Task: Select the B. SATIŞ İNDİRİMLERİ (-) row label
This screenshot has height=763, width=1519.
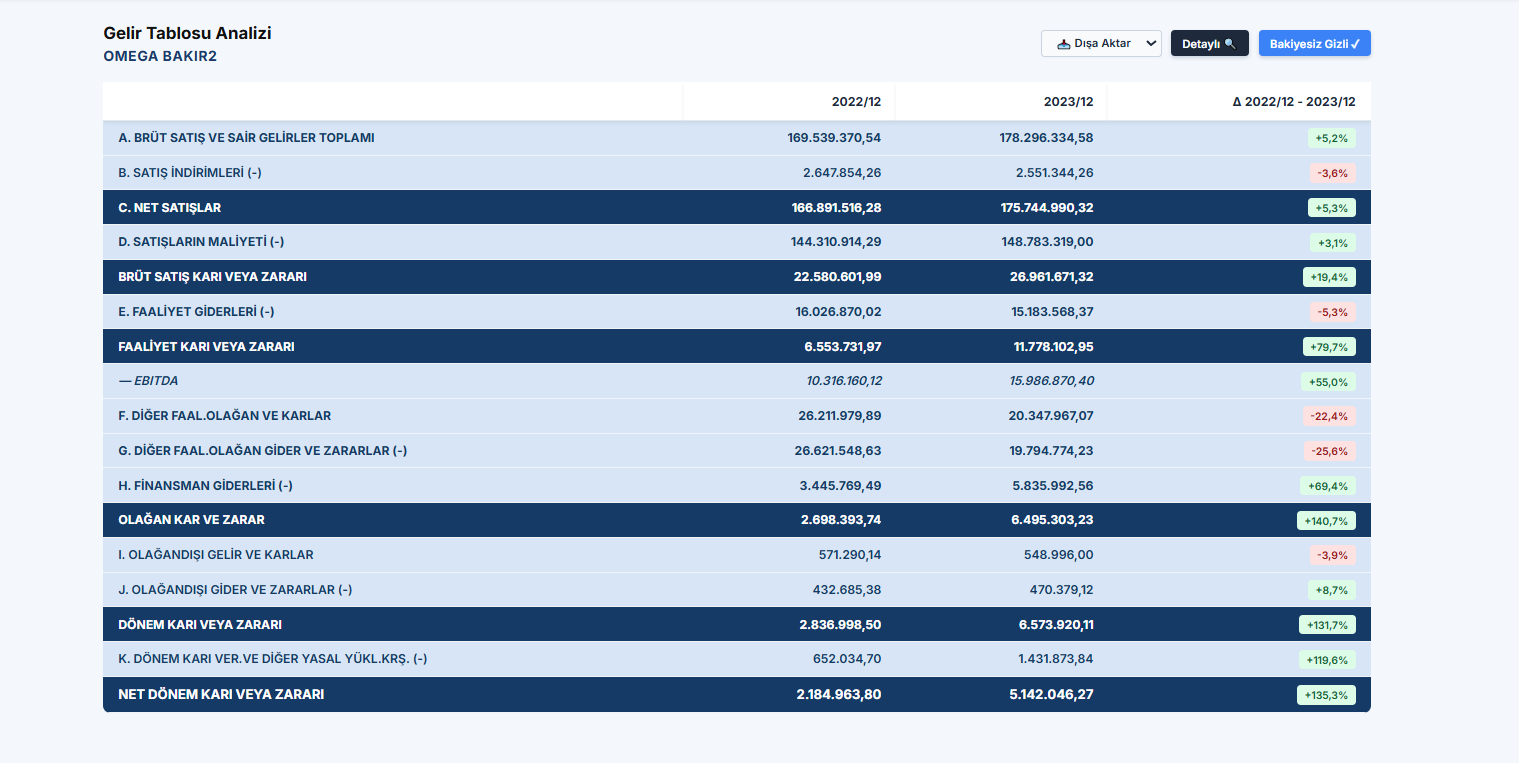Action: pos(190,173)
